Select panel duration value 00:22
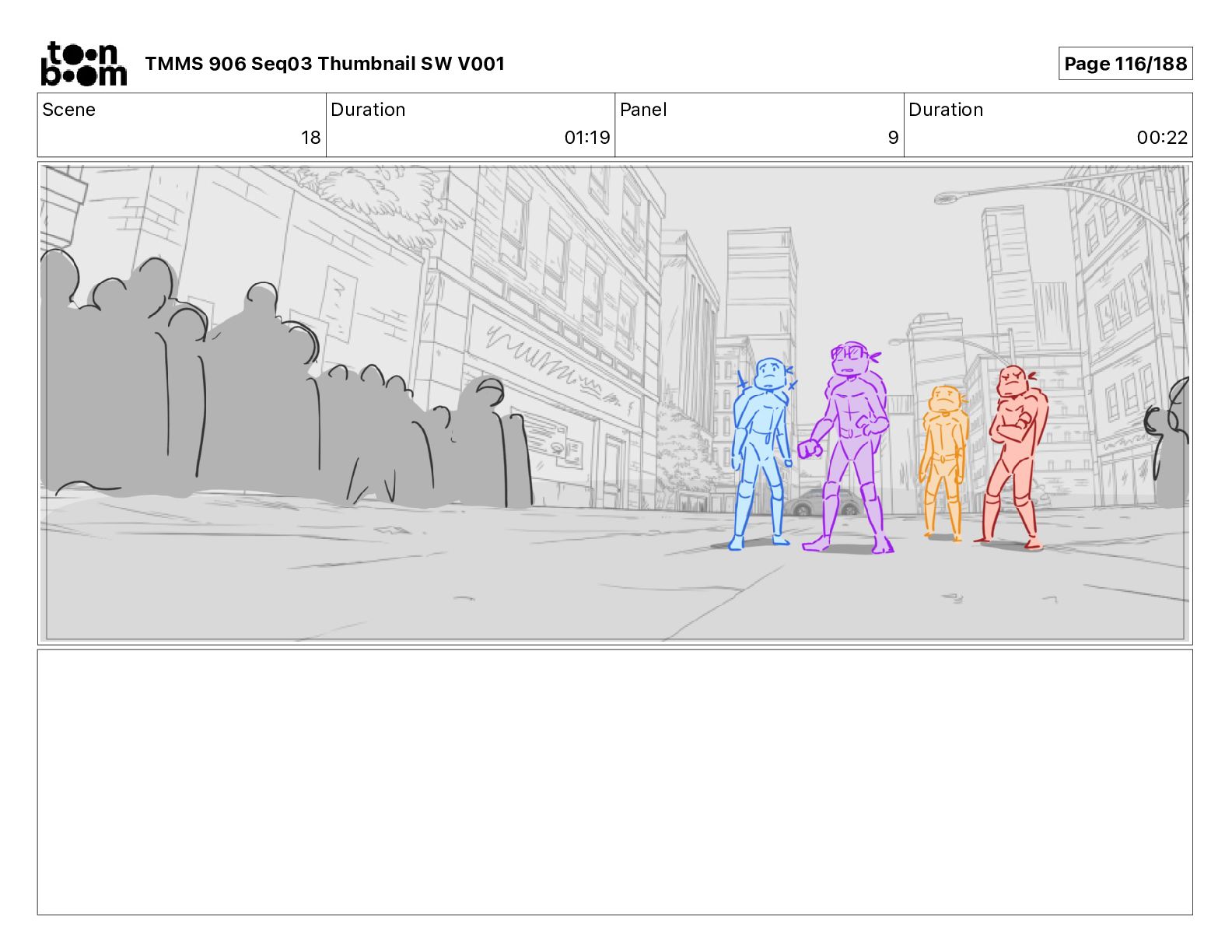Screen dimensions: 1232x952 pos(1162,138)
